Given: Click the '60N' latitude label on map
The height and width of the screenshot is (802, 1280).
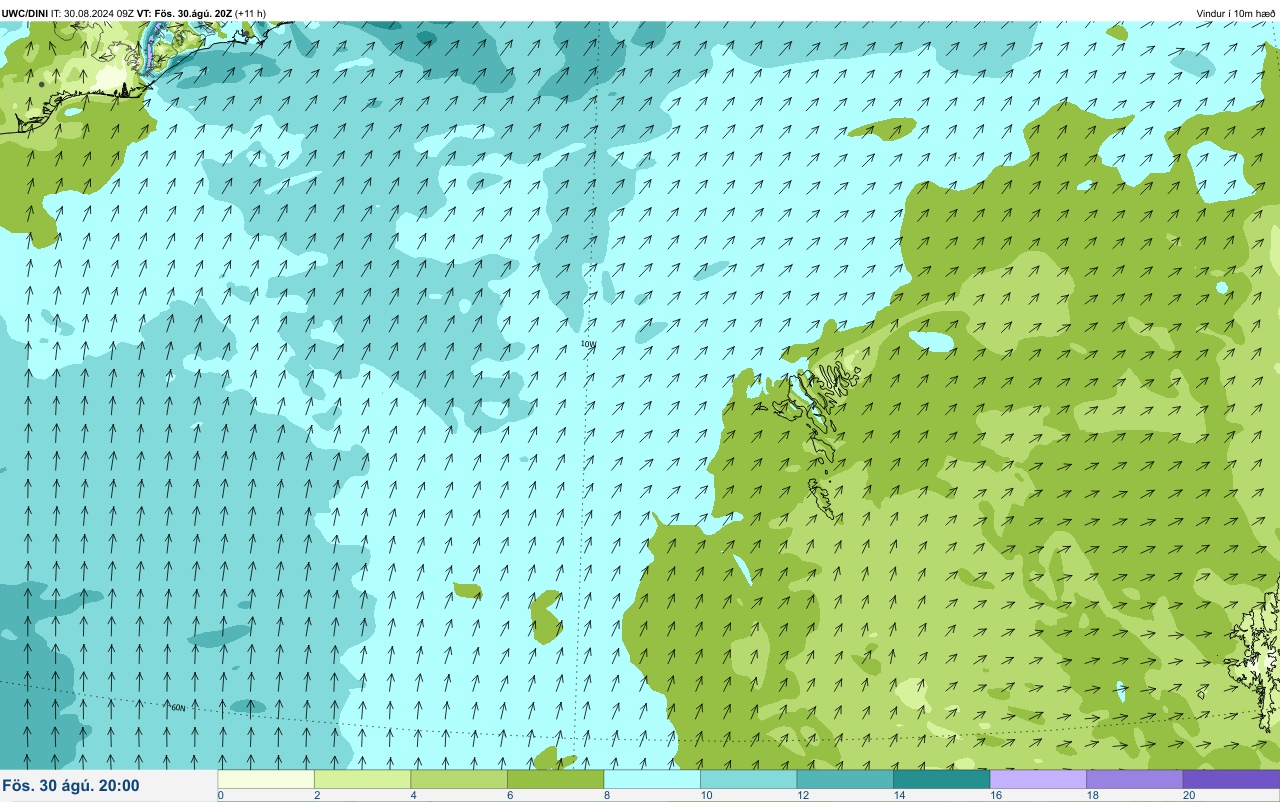Looking at the screenshot, I should click(178, 707).
